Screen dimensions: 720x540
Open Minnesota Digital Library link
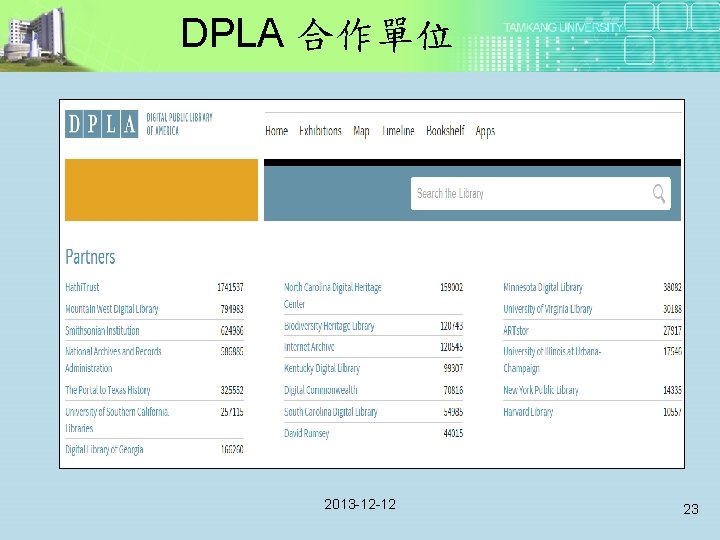tap(543, 287)
